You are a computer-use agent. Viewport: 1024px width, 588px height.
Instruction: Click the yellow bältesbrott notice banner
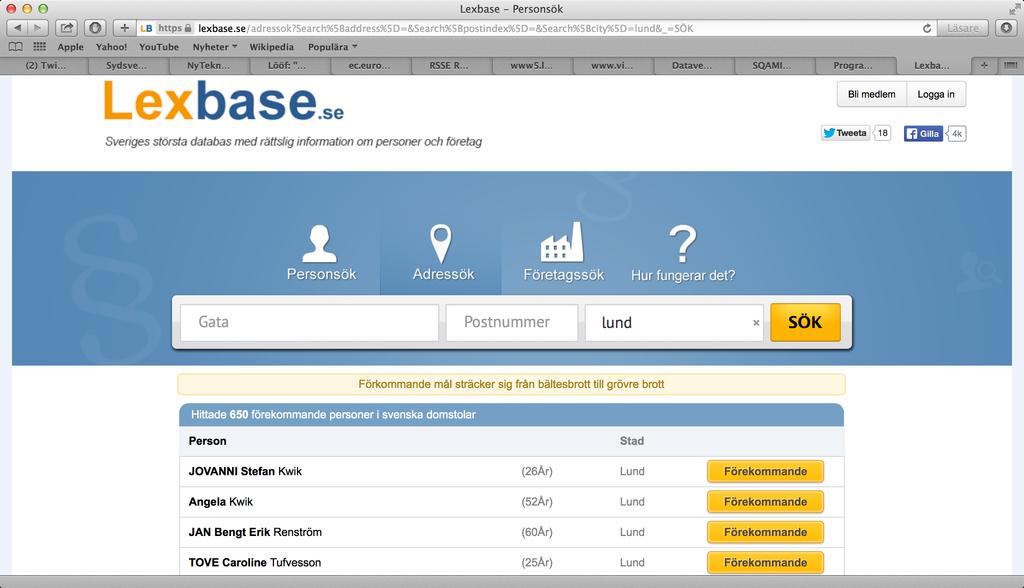(511, 384)
